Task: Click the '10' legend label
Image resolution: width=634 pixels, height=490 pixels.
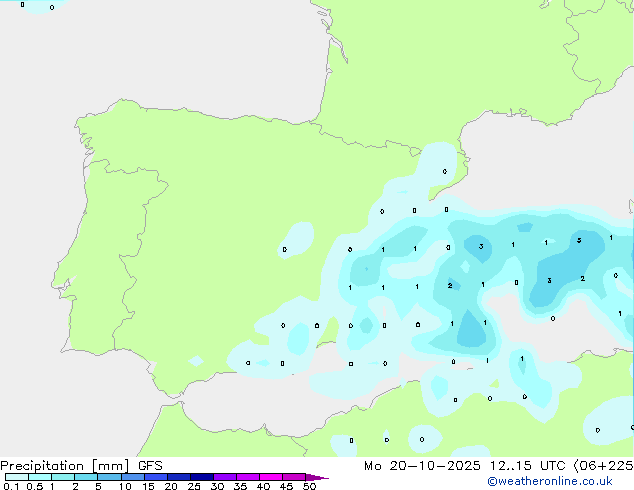Action: coord(125,486)
